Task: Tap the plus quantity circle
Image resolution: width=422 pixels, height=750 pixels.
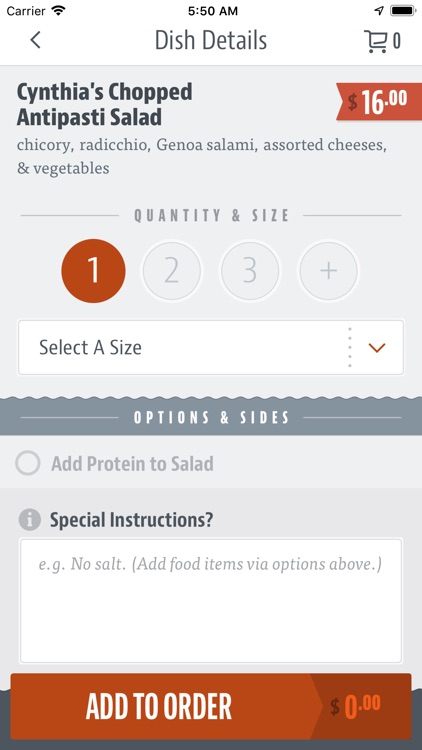Action: click(x=328, y=271)
